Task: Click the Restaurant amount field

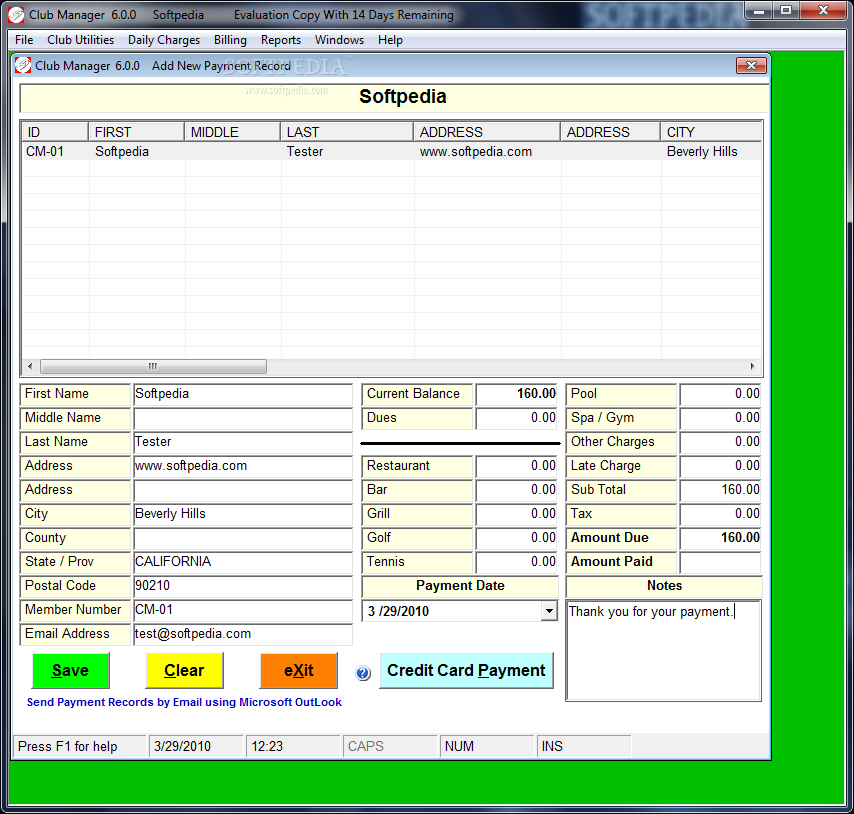Action: [x=517, y=466]
